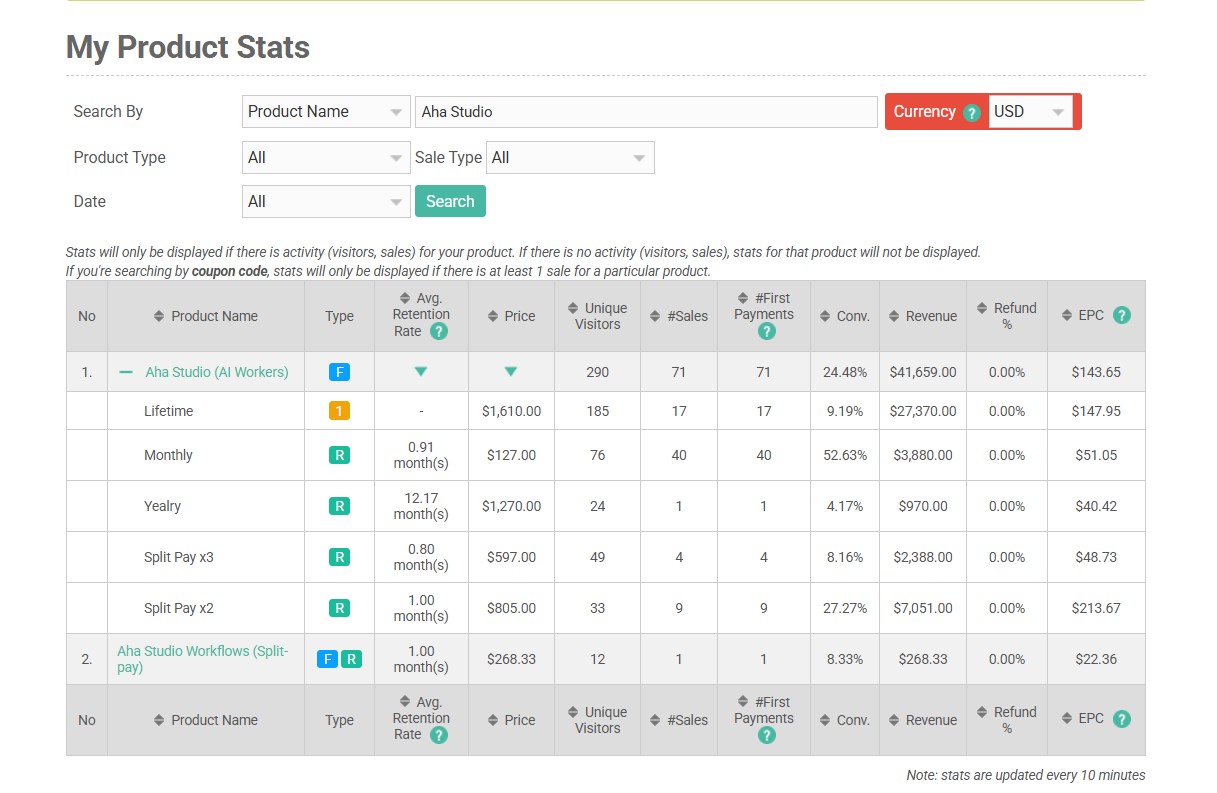Click the green Search button
This screenshot has width=1217, height=793.
click(450, 201)
